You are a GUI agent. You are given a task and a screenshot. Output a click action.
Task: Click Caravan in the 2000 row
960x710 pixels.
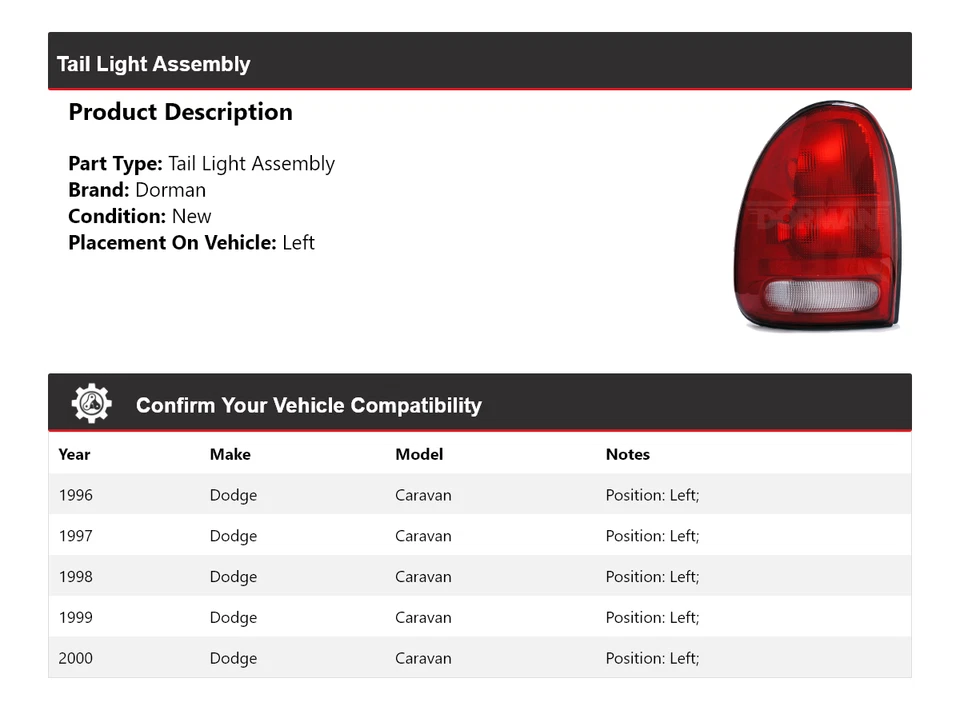(x=423, y=659)
